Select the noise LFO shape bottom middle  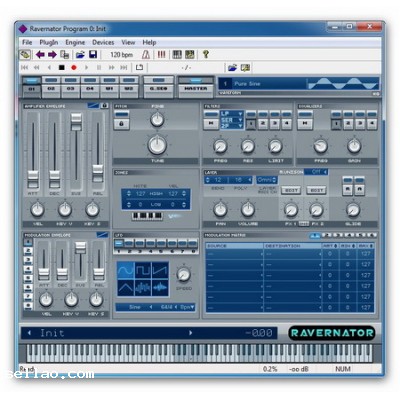(143, 287)
